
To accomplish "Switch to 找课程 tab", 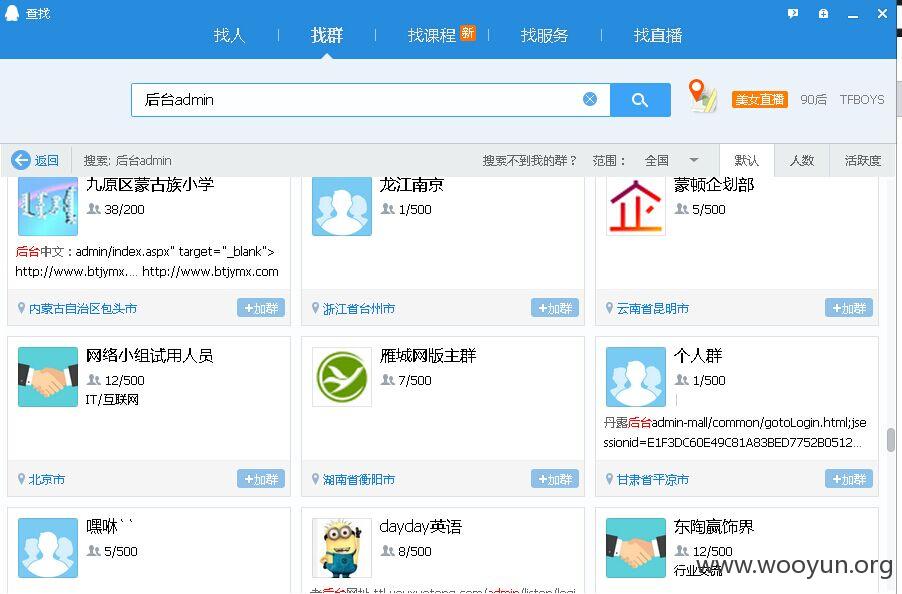I will [431, 36].
